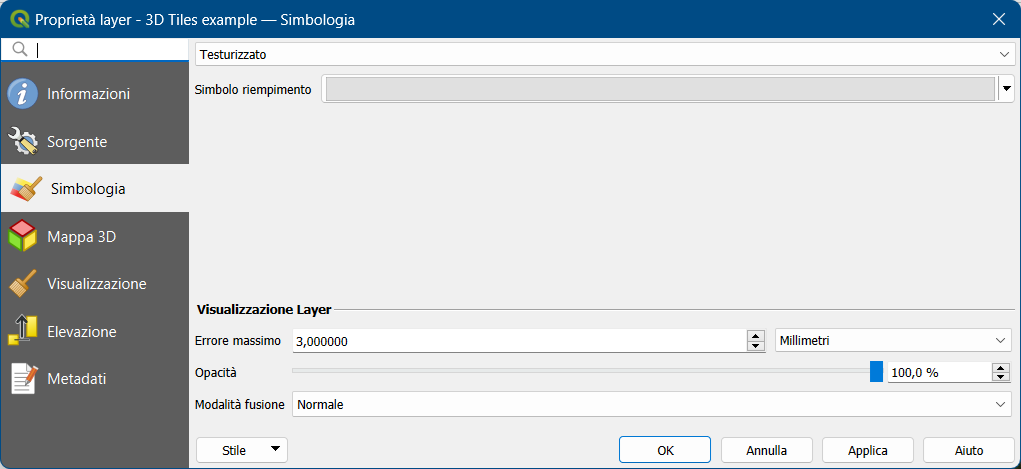Click the Opacità slider handle
The width and height of the screenshot is (1021, 469).
coord(876,371)
